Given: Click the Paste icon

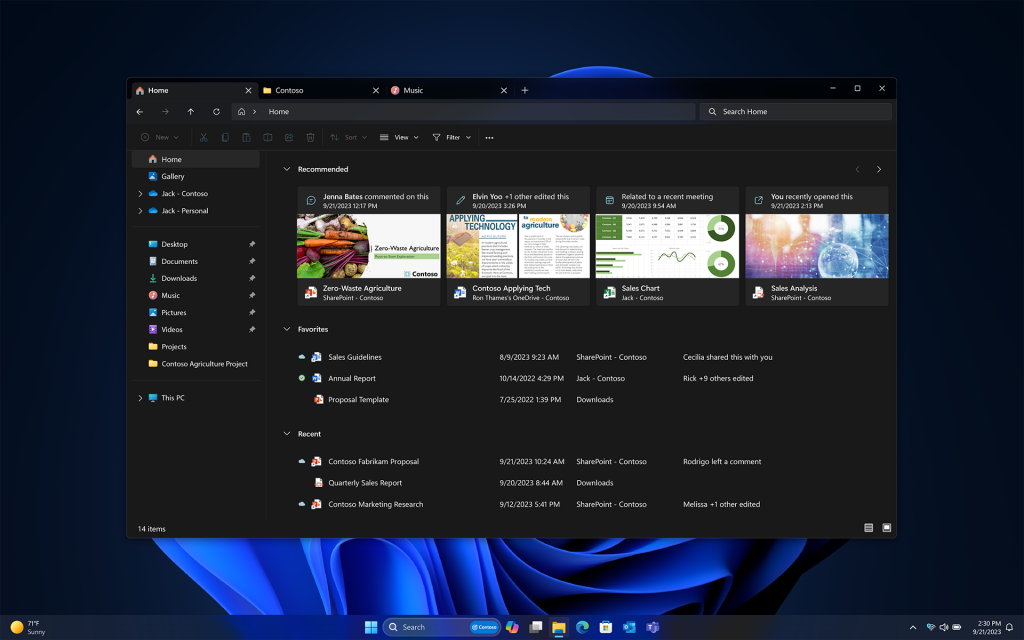Looking at the screenshot, I should 246,137.
